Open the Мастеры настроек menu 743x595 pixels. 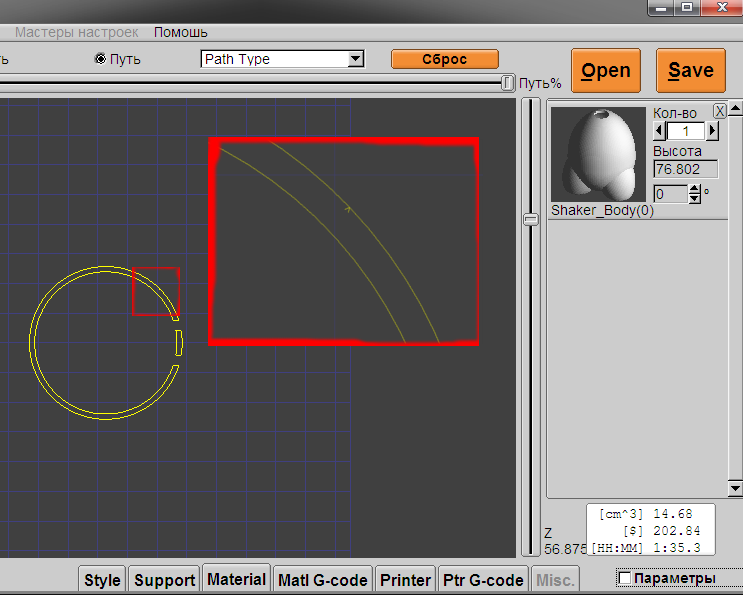pos(77,32)
